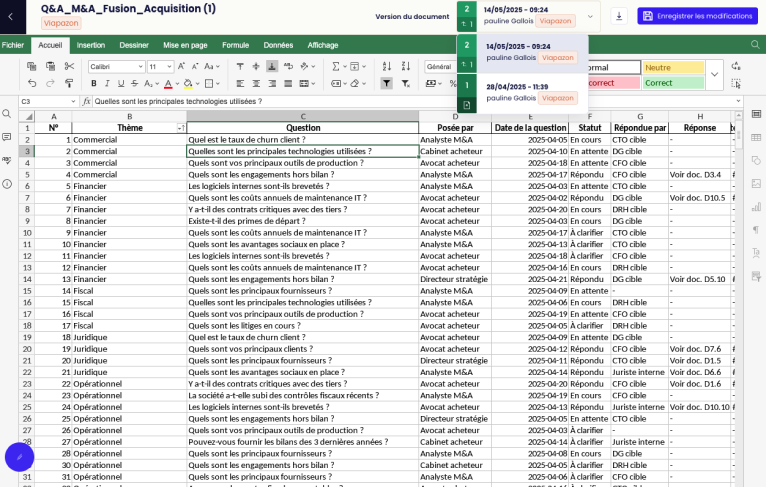Apply the Correct cell style
This screenshot has width=766, height=487.
[673, 83]
